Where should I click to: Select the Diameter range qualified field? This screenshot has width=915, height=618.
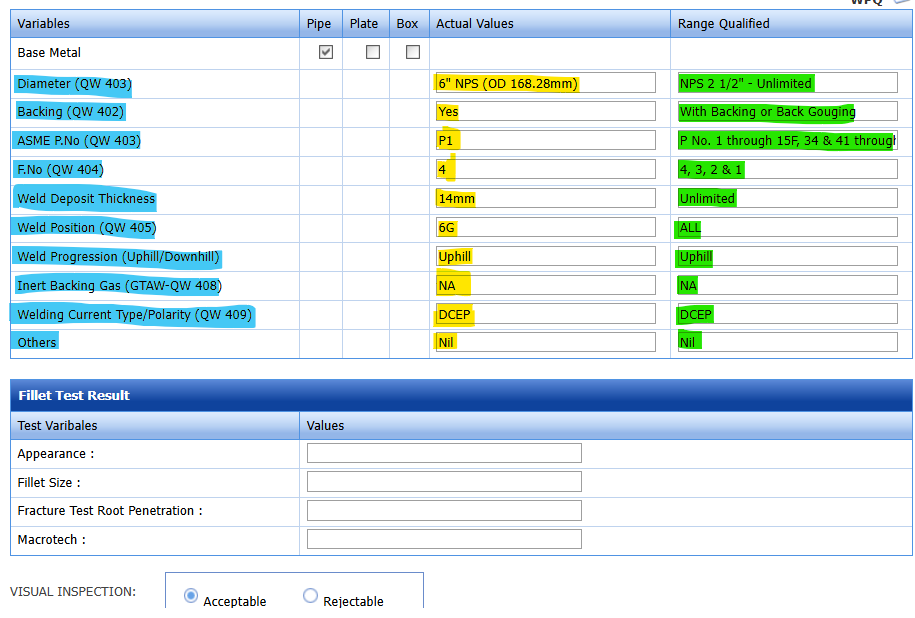pos(787,83)
